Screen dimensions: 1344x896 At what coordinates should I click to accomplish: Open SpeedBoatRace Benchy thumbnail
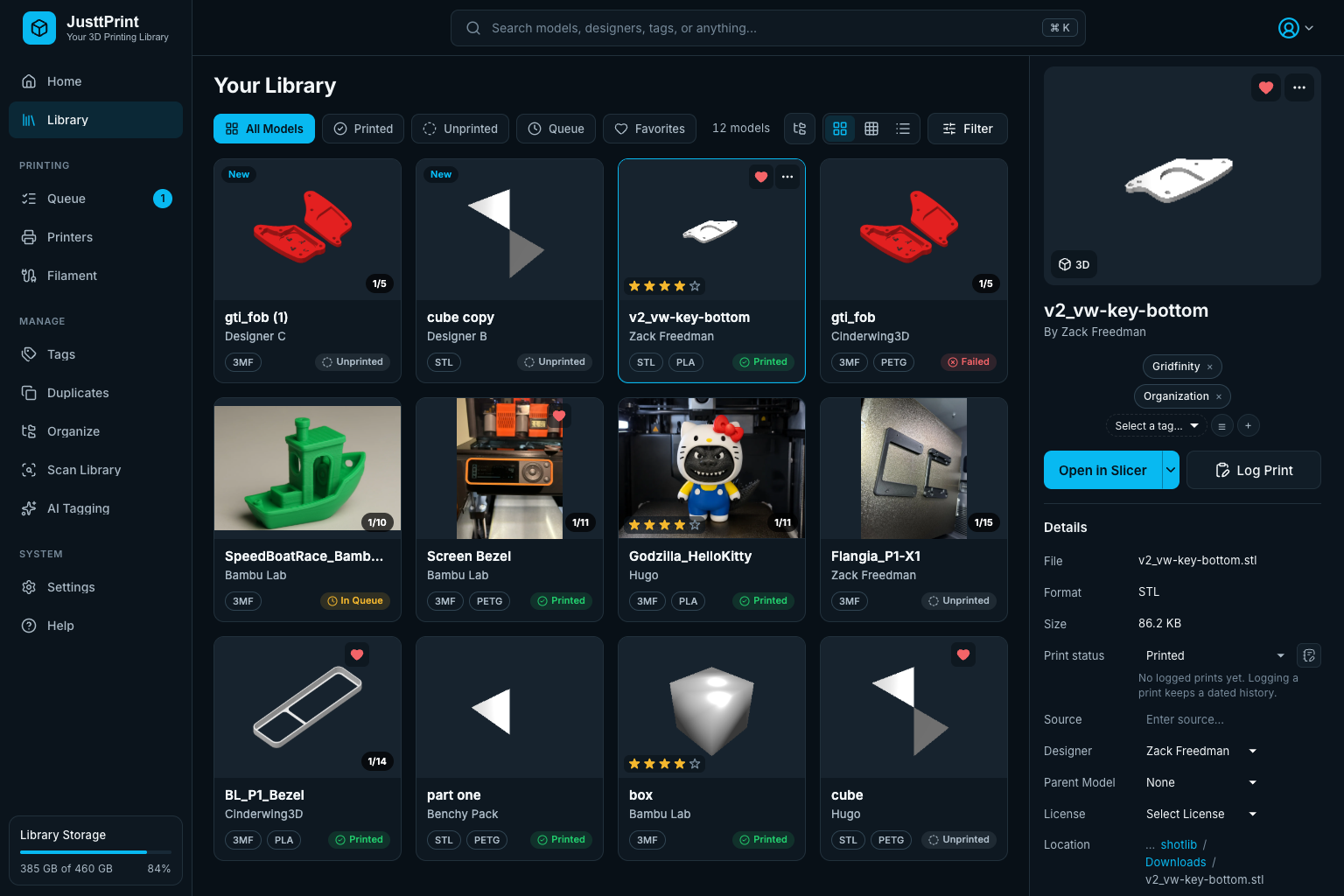307,468
